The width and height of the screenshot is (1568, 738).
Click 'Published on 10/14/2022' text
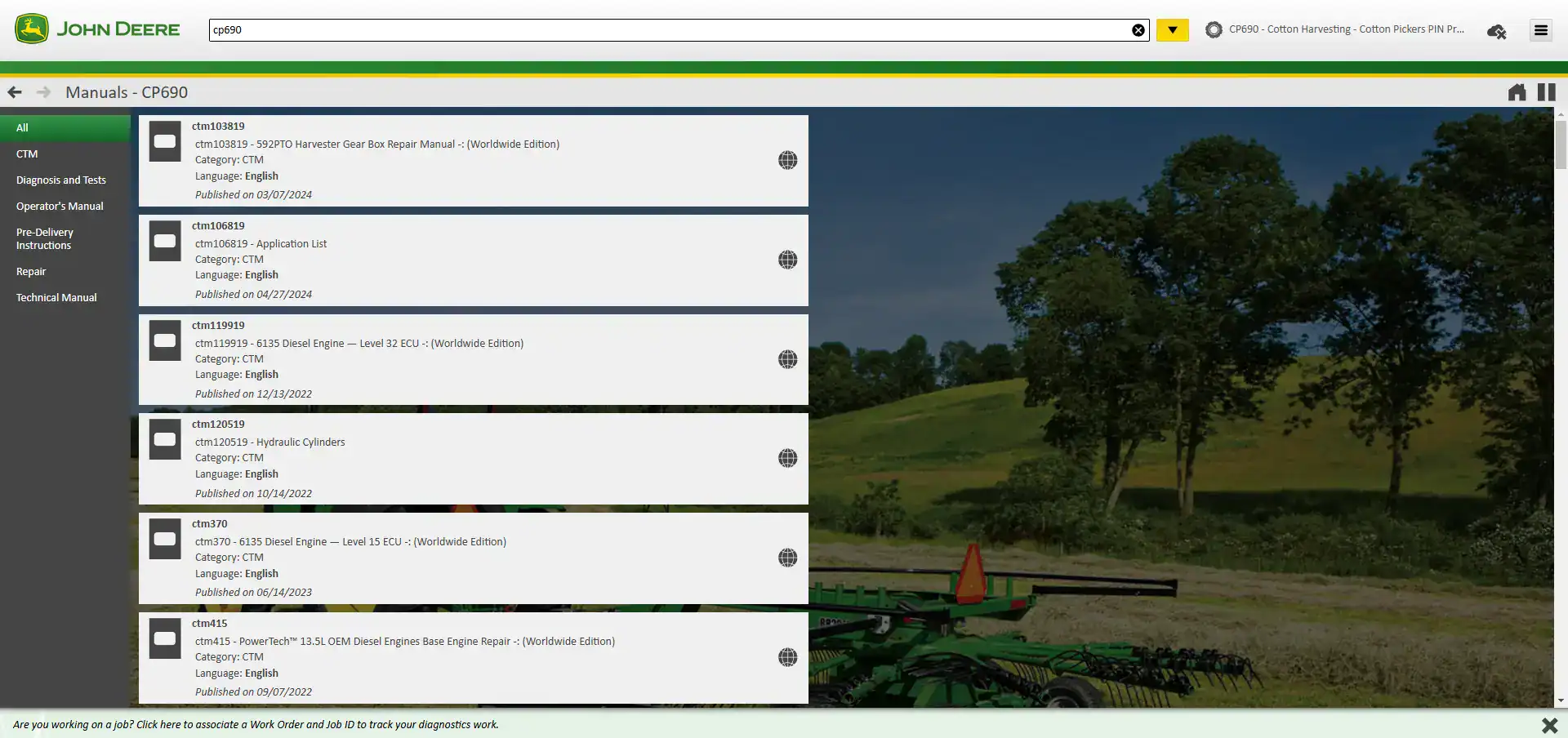[x=253, y=494]
